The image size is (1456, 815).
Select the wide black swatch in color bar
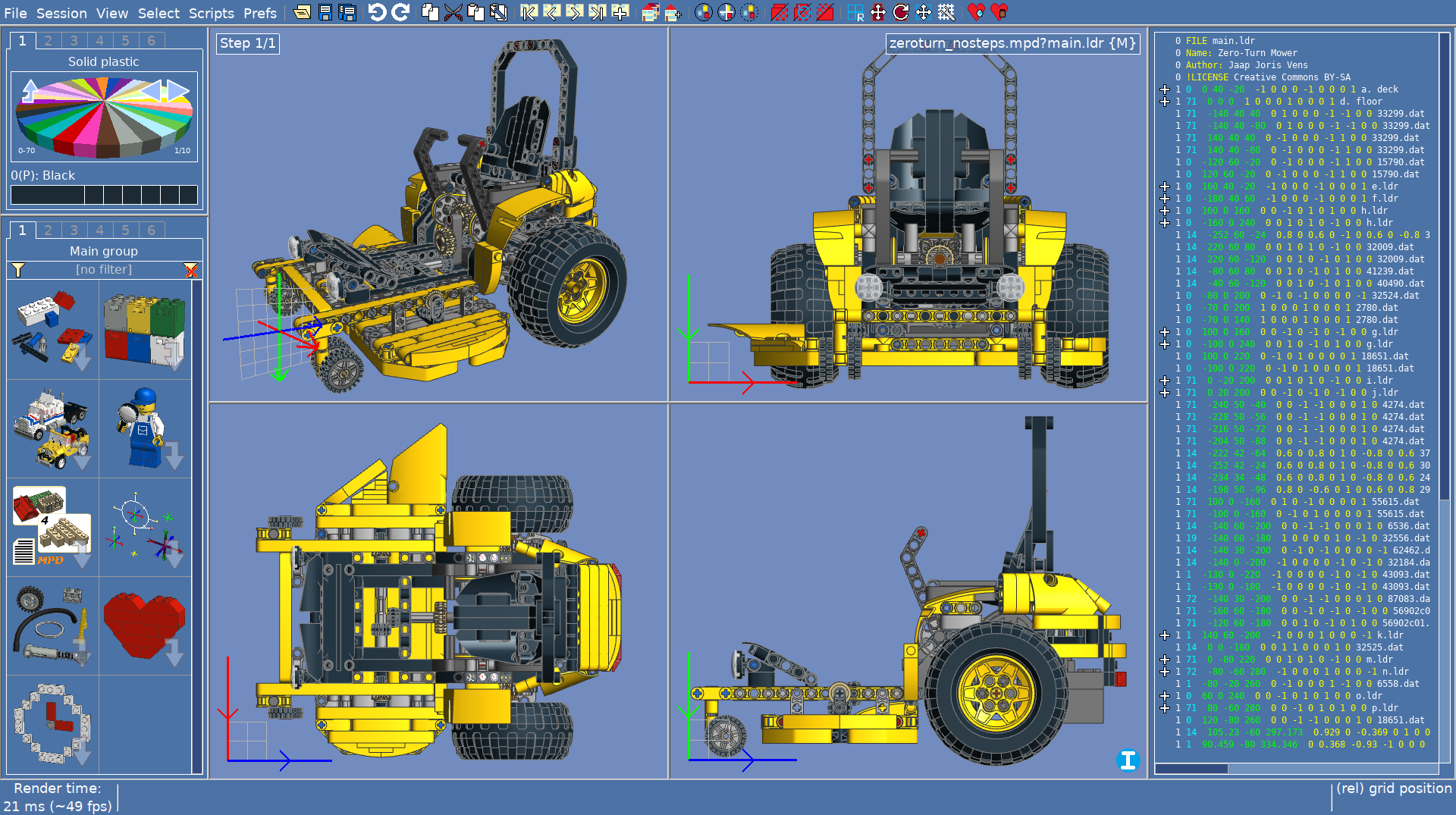click(47, 195)
